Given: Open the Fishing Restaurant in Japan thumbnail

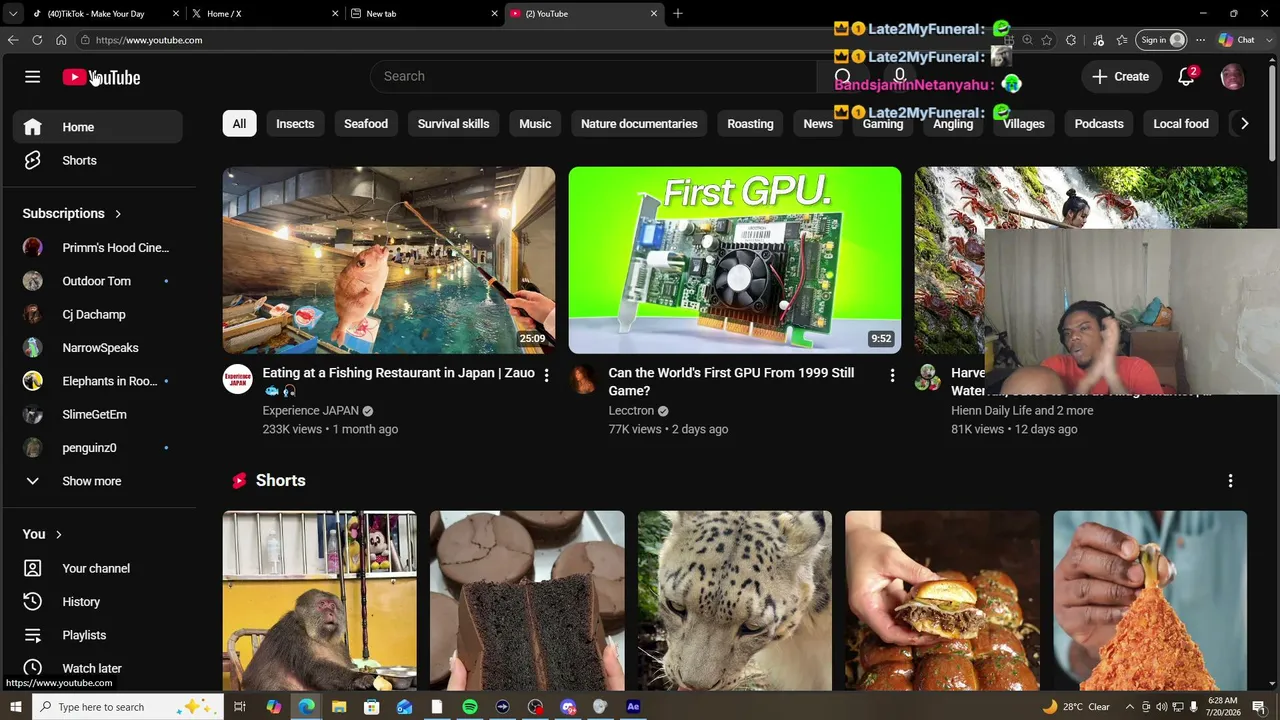Looking at the screenshot, I should (389, 260).
